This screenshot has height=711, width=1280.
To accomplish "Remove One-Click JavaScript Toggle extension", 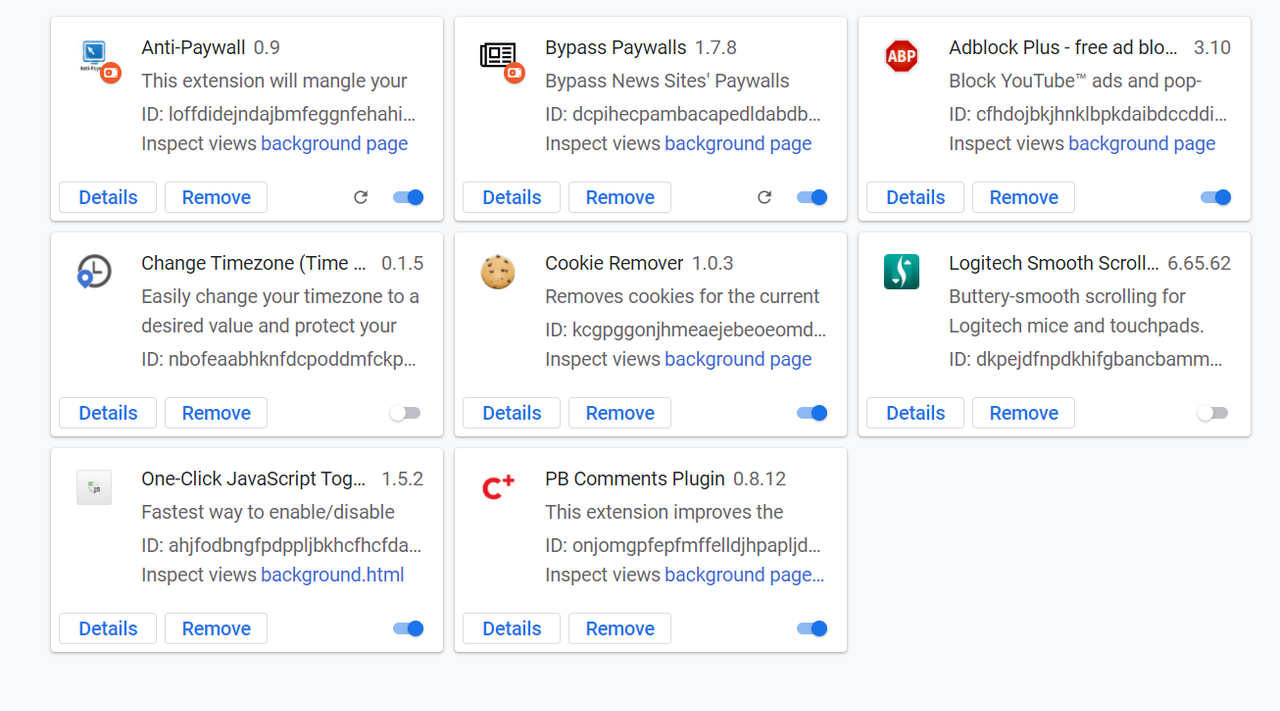I will coord(216,628).
